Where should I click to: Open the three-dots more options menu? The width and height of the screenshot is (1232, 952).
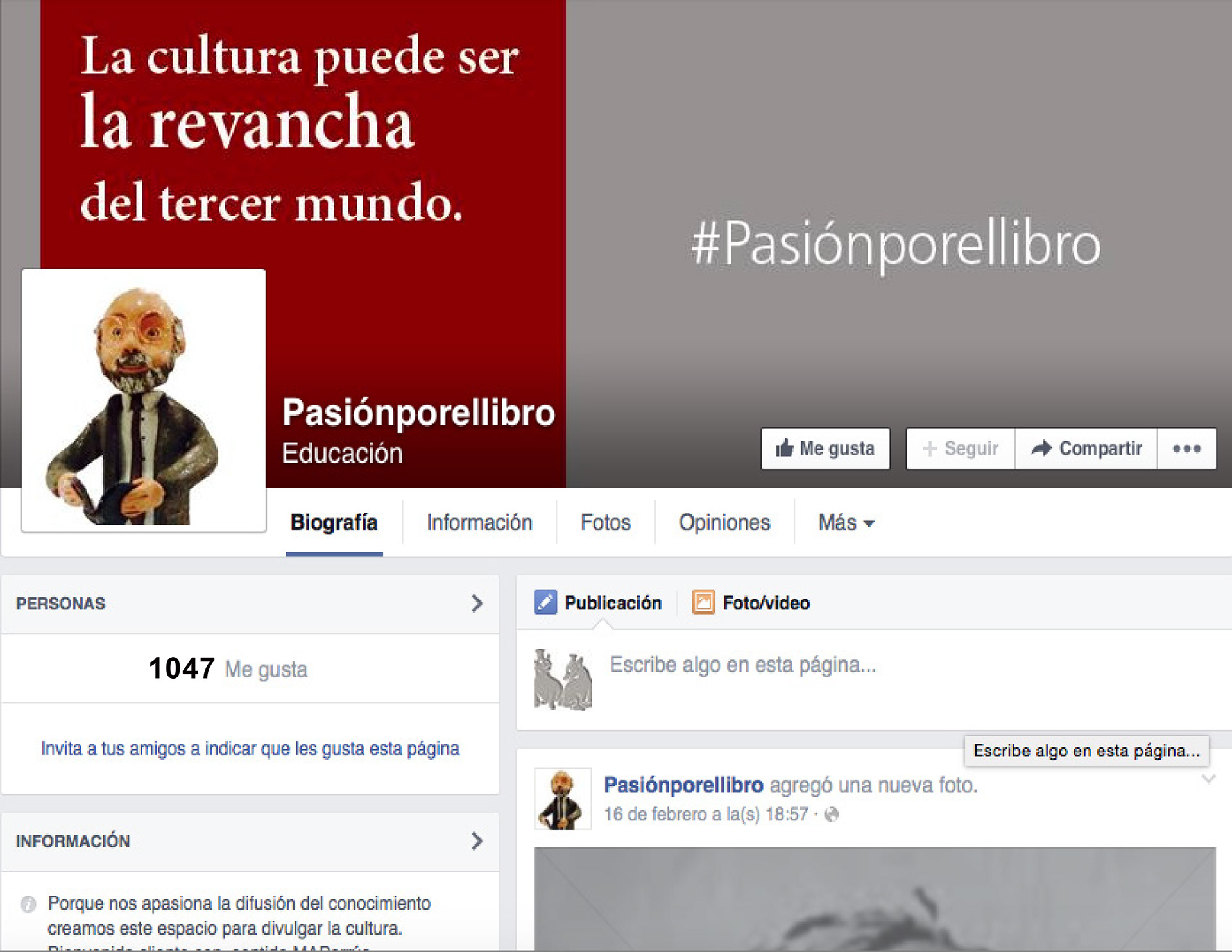tap(1186, 448)
